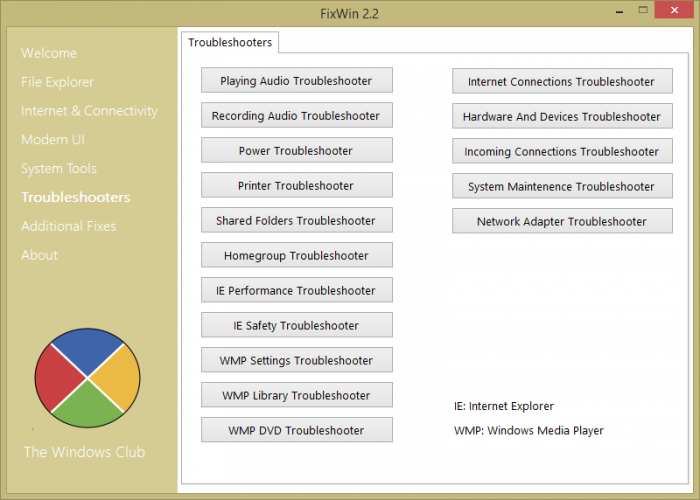
Task: Open Internet & Connectivity section
Action: pos(89,111)
